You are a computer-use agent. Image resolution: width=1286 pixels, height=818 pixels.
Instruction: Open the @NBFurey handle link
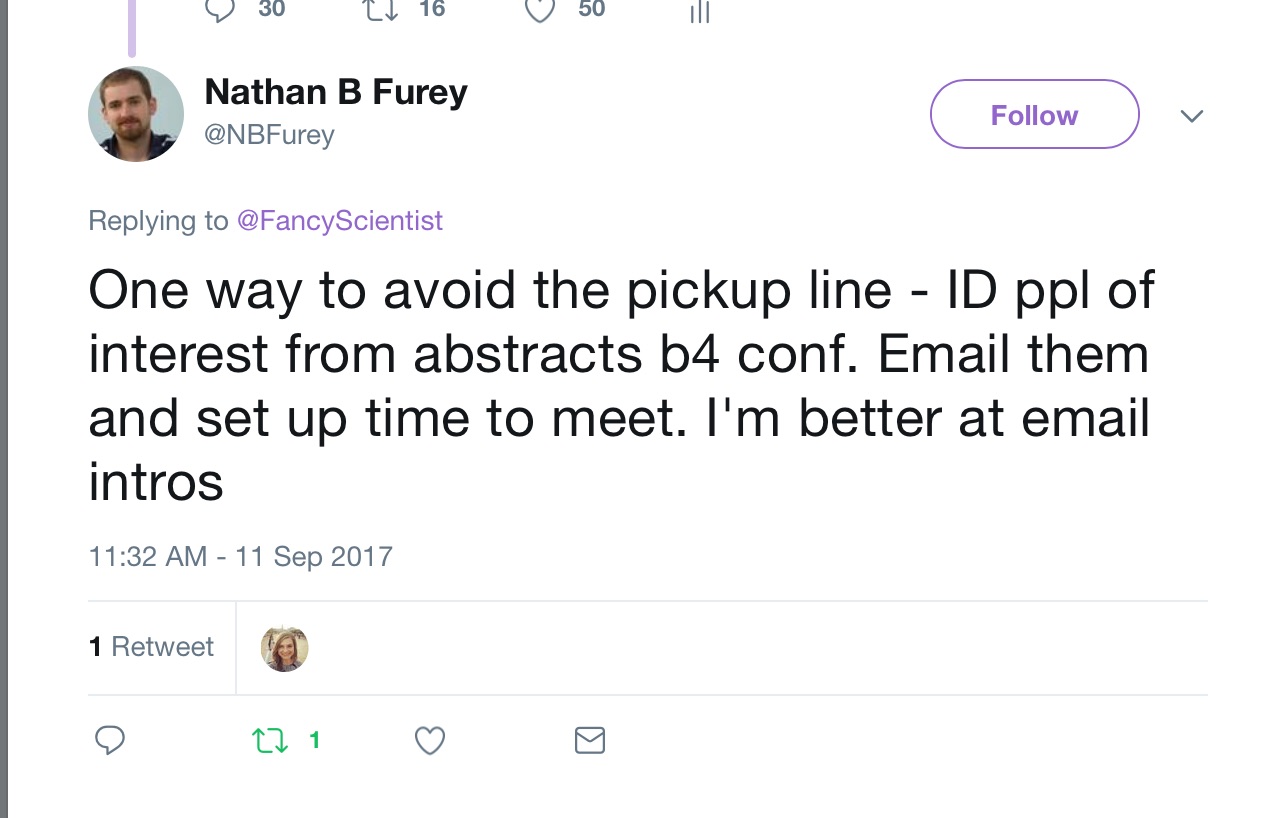(x=269, y=135)
